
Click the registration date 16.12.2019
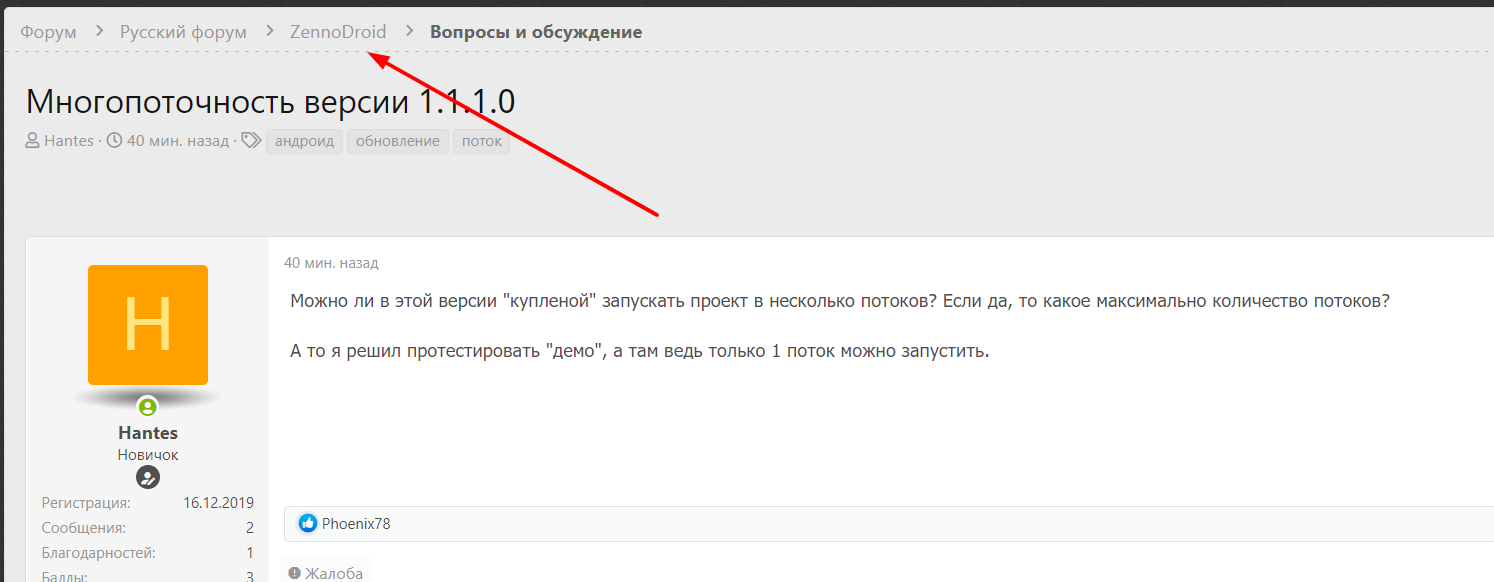[219, 503]
